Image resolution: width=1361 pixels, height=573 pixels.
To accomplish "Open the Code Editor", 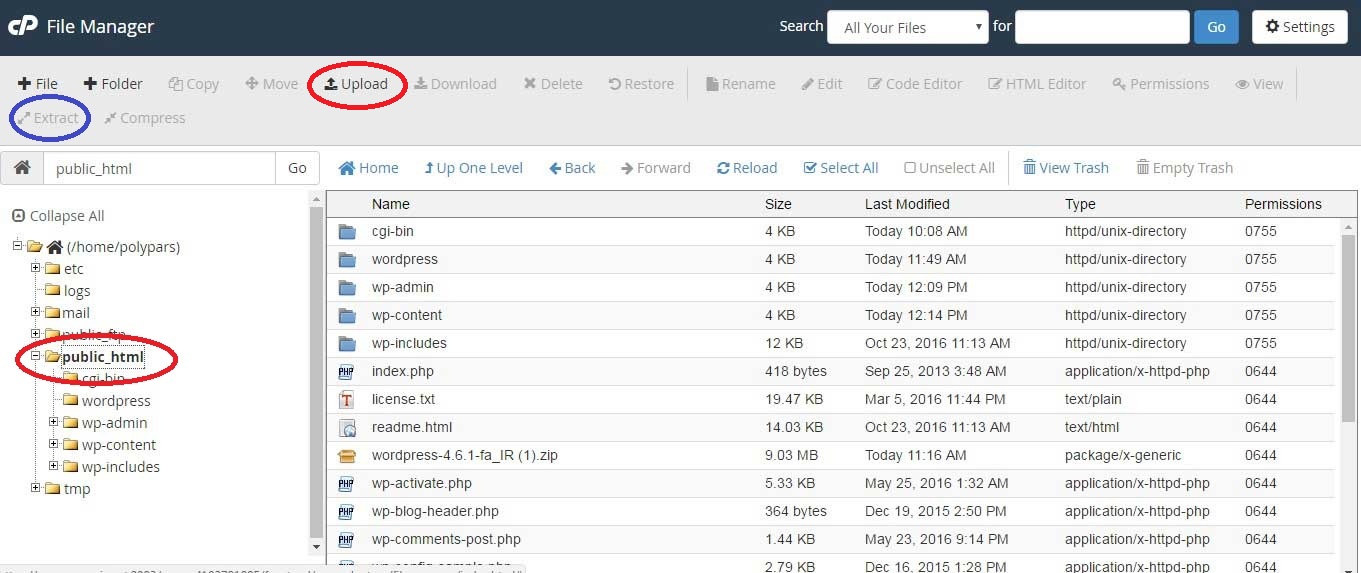I will (x=915, y=84).
